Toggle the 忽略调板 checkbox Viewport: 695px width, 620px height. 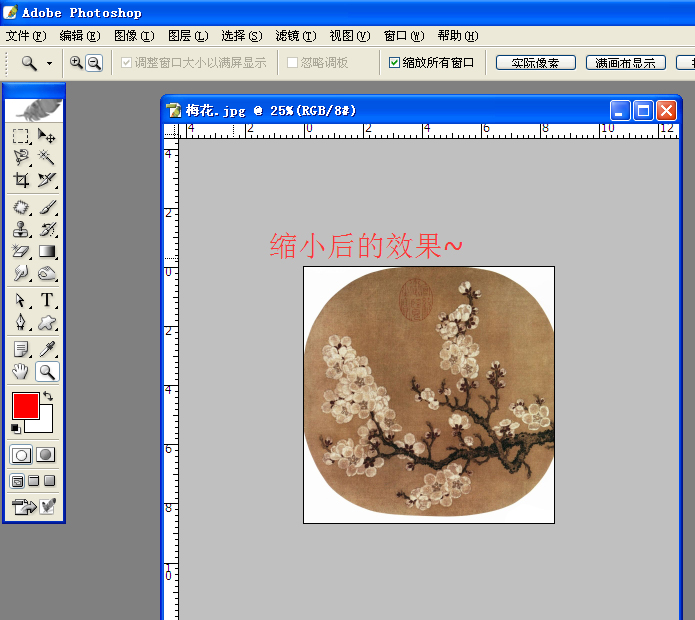(292, 62)
